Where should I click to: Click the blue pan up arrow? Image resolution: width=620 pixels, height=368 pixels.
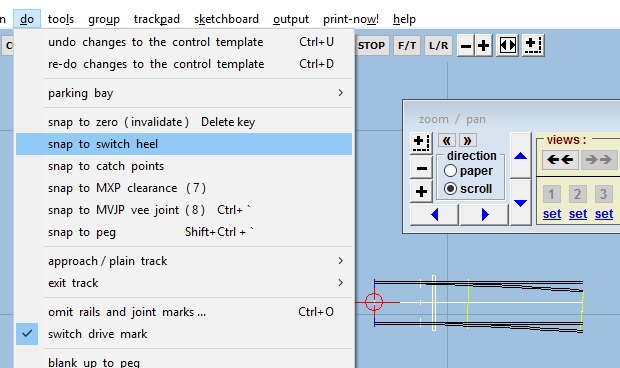tap(520, 156)
